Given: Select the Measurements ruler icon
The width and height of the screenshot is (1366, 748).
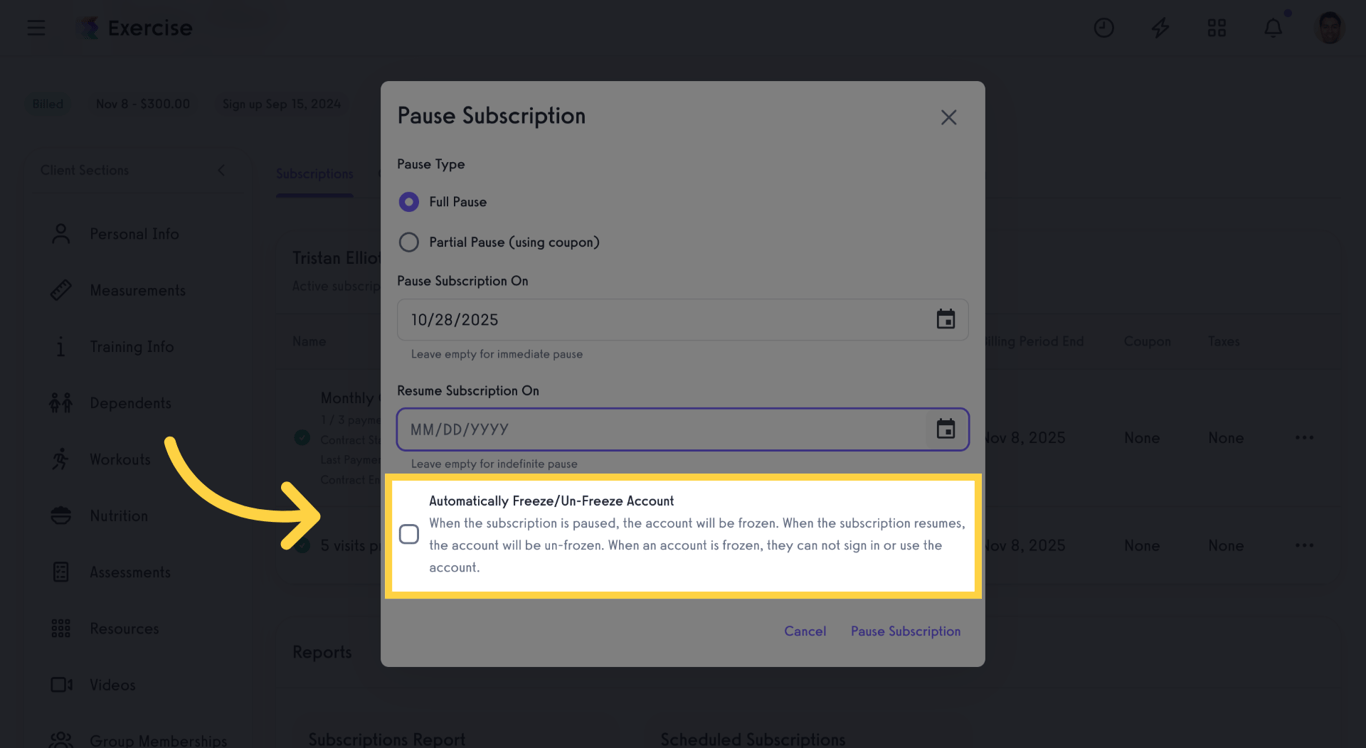Looking at the screenshot, I should 60,290.
